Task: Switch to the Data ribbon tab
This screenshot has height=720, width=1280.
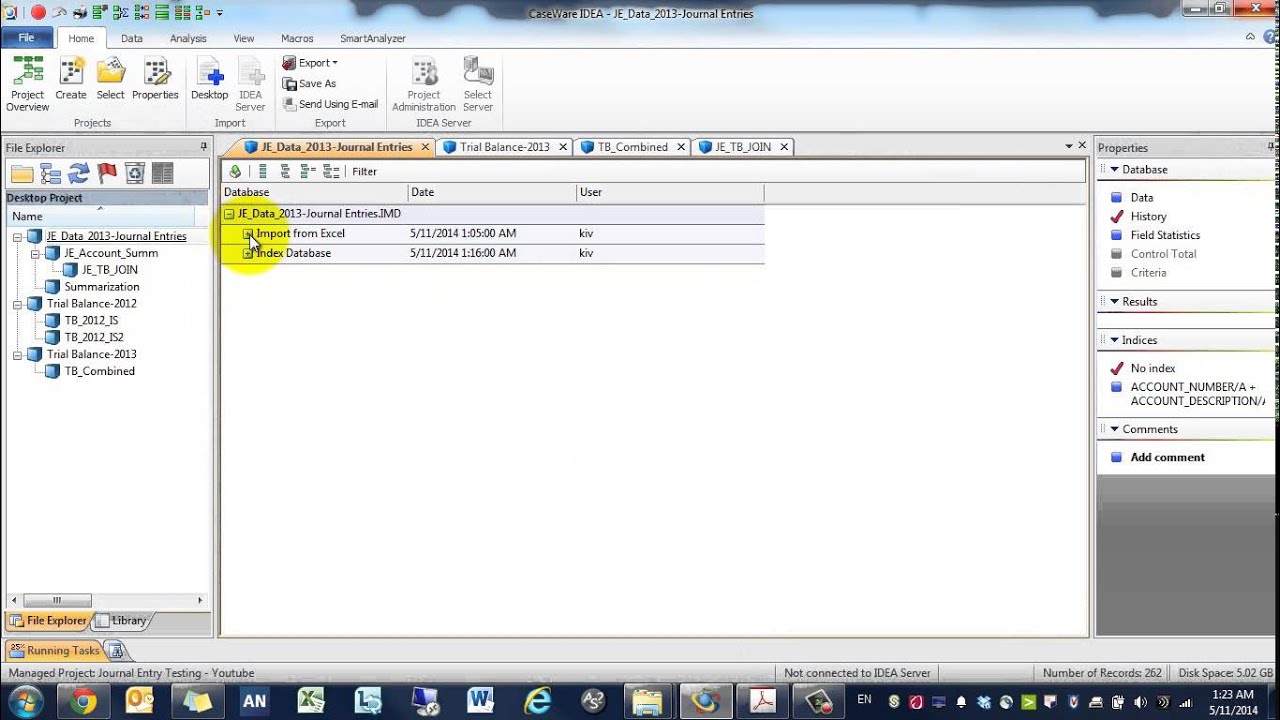Action: pyautogui.click(x=132, y=38)
